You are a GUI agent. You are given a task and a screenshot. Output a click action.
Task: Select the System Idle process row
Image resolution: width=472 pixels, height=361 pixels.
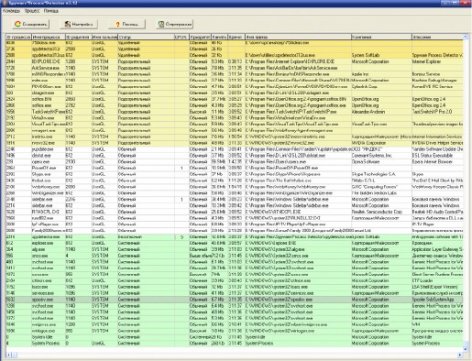[x=234, y=337]
